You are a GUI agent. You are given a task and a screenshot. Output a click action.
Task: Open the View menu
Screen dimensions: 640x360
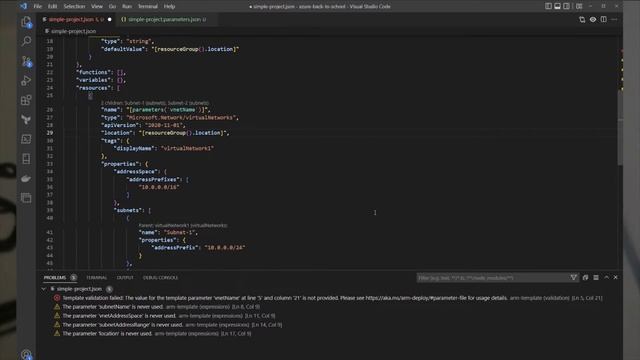point(97,6)
